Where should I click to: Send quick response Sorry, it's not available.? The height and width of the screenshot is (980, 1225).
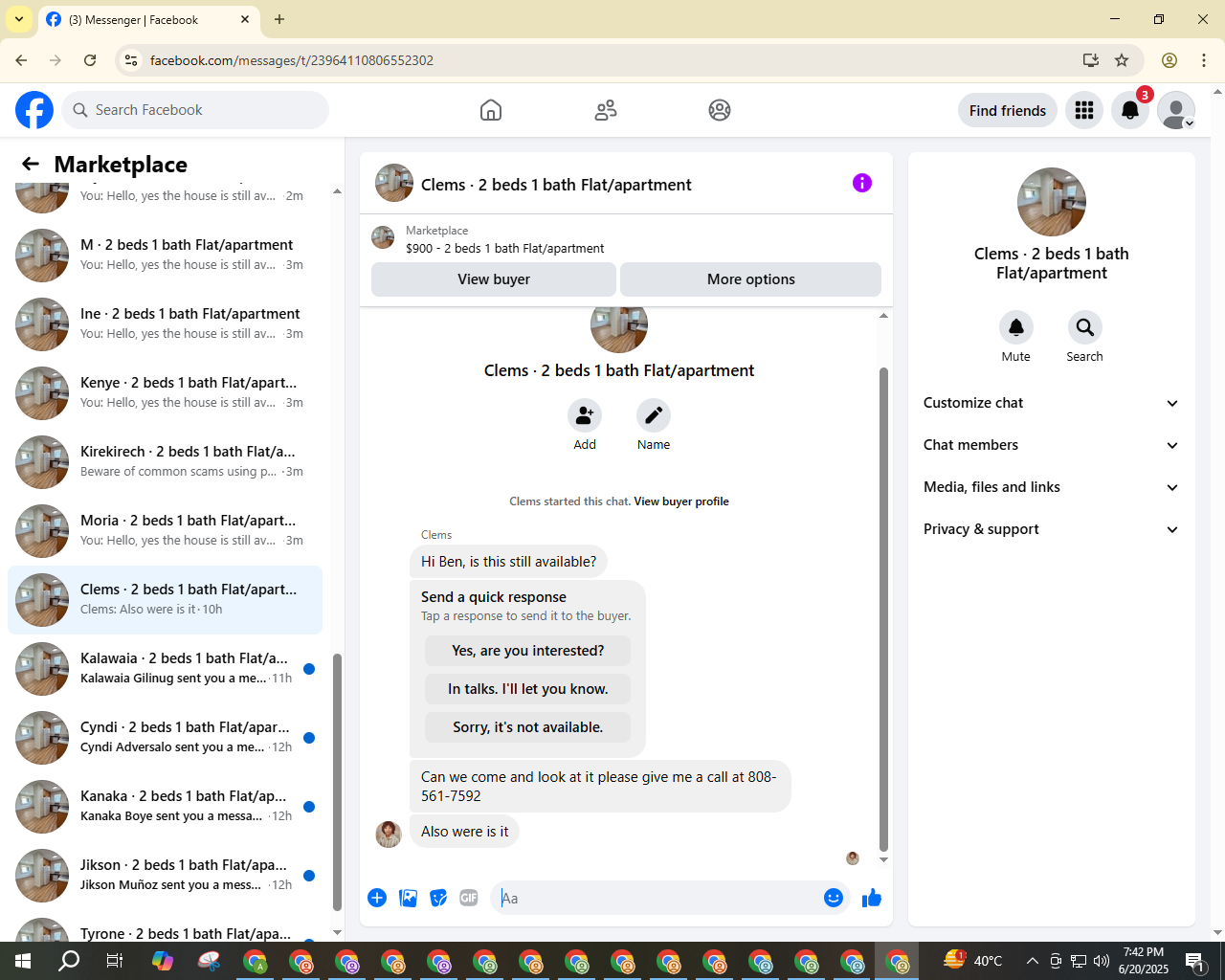point(528,727)
